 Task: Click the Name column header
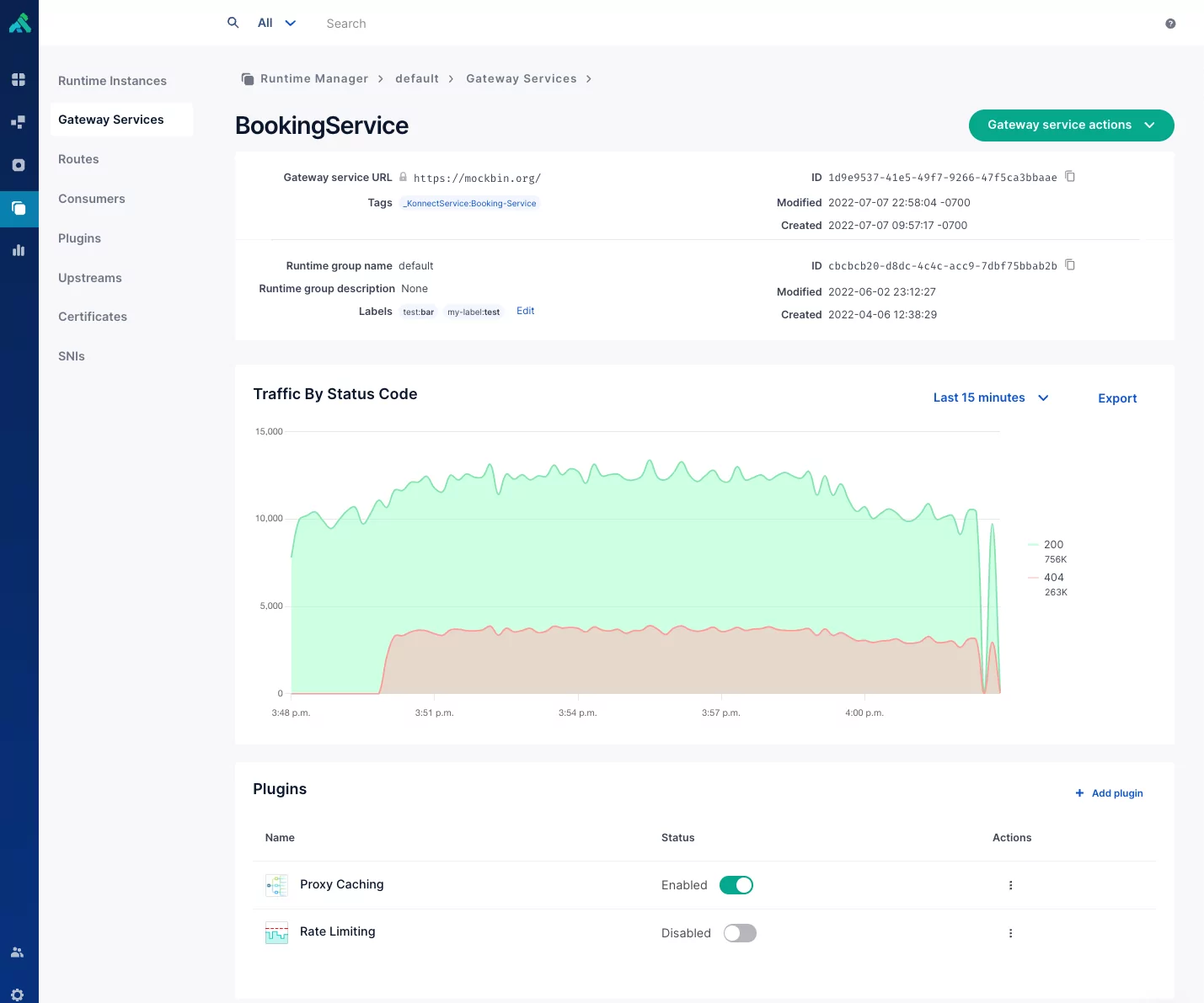coord(280,838)
